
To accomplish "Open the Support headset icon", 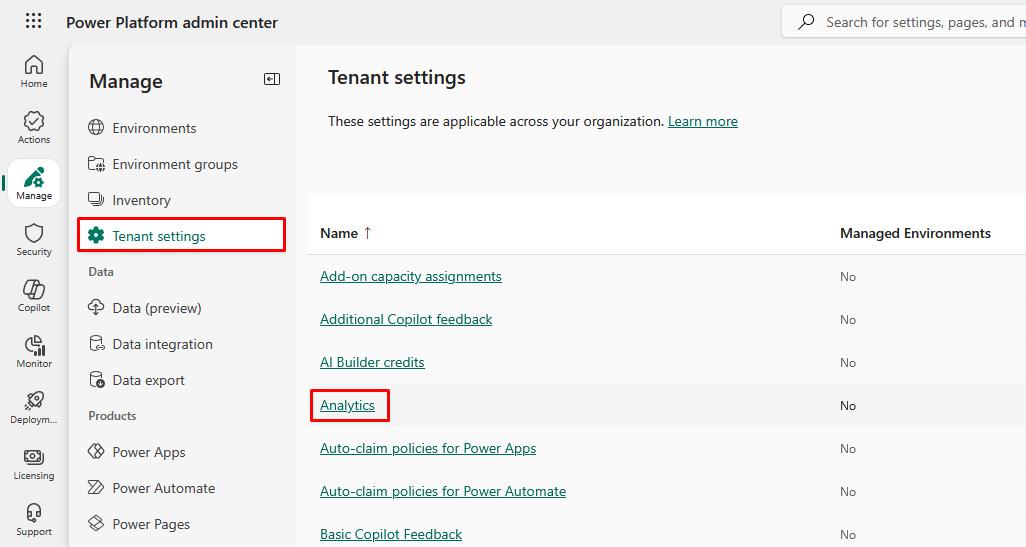I will pyautogui.click(x=34, y=520).
